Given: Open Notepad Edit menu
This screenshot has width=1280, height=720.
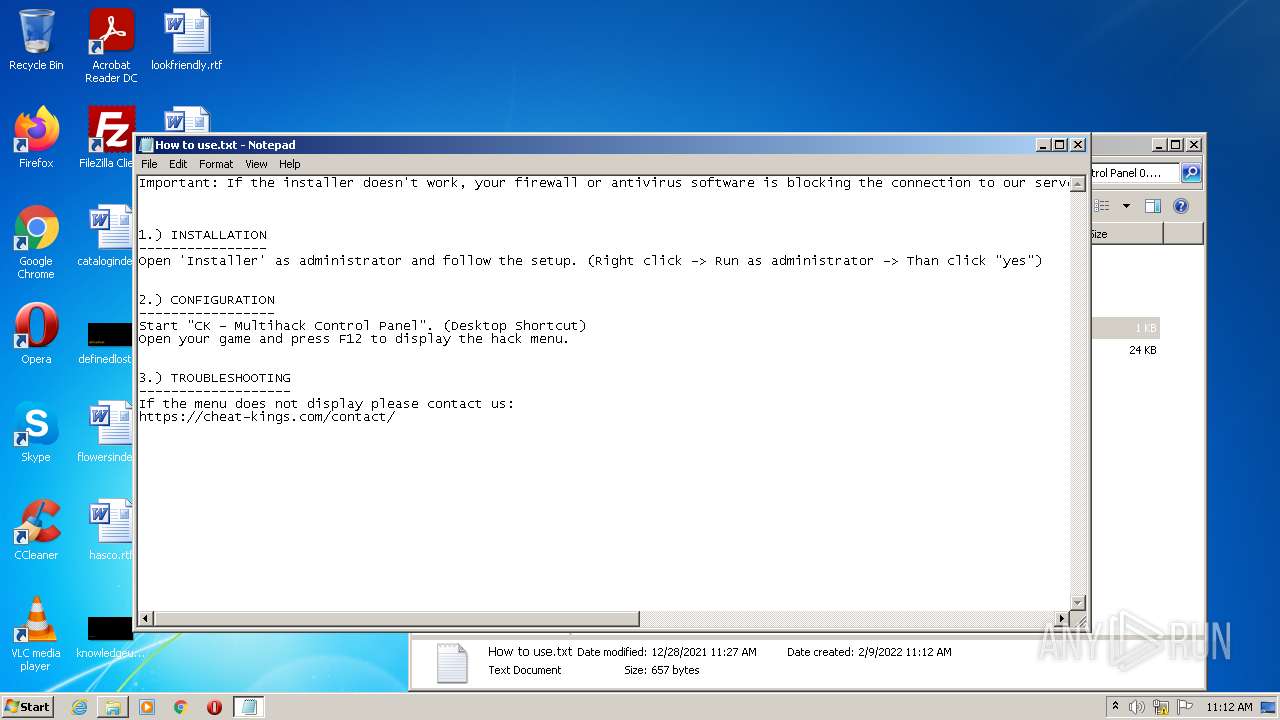Looking at the screenshot, I should tap(178, 164).
